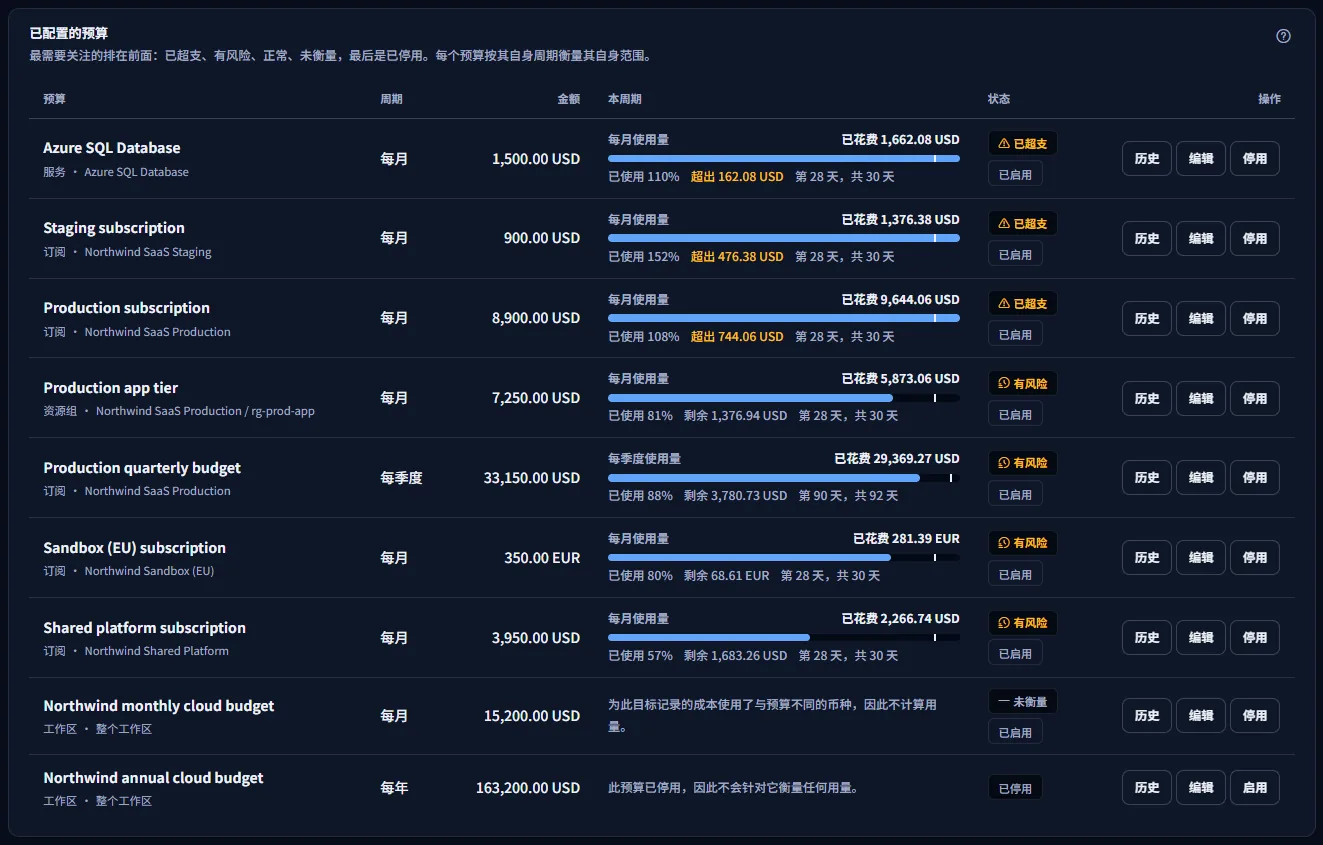Click the Azure SQL Database usage progress bar
This screenshot has width=1323, height=845.
coord(784,158)
